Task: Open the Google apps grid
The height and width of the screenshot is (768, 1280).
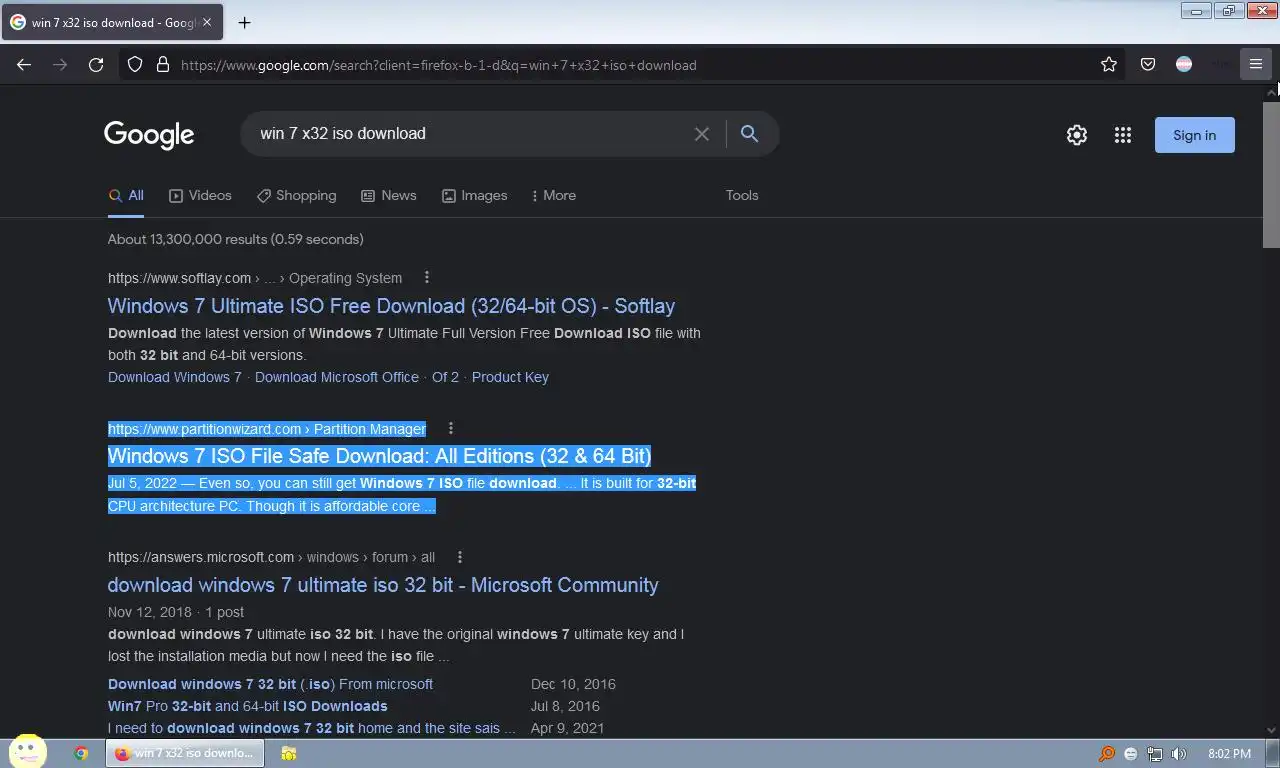Action: tap(1123, 135)
